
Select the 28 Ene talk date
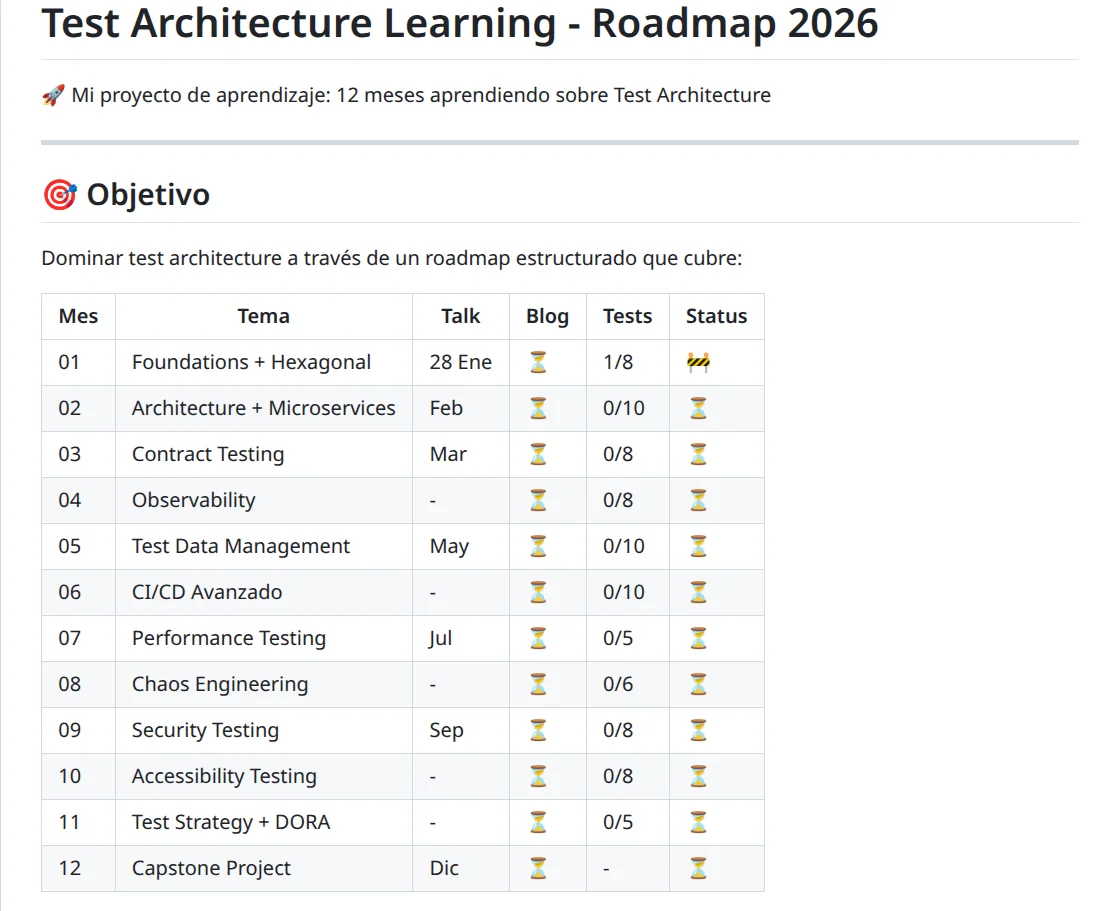(x=460, y=362)
